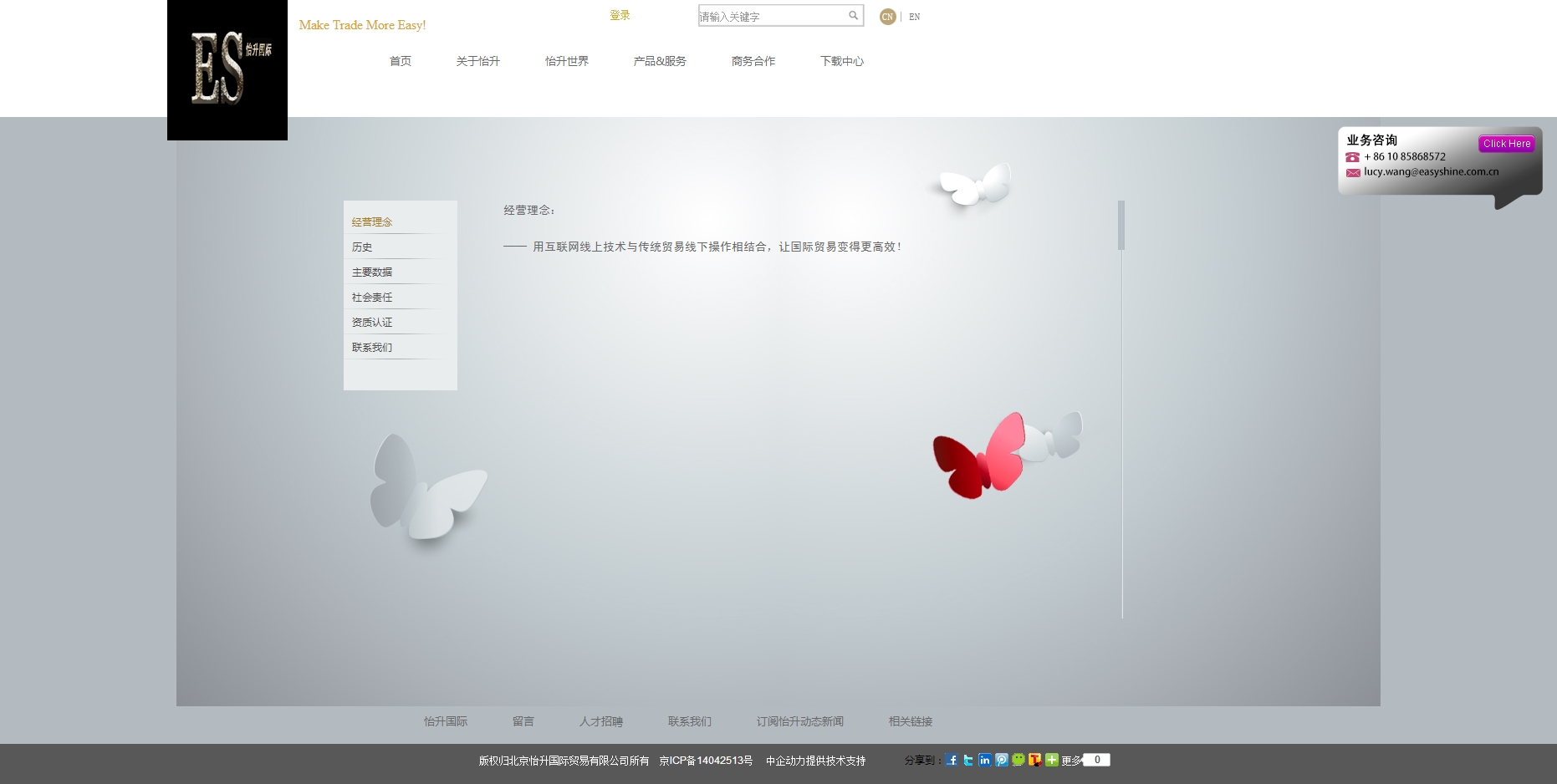The width and height of the screenshot is (1557, 784).
Task: Switch language to EN
Action: click(x=915, y=17)
